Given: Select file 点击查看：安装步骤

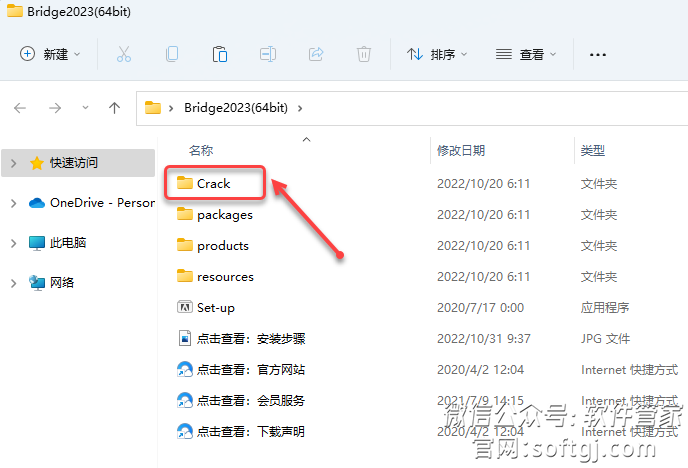Looking at the screenshot, I should [x=251, y=339].
